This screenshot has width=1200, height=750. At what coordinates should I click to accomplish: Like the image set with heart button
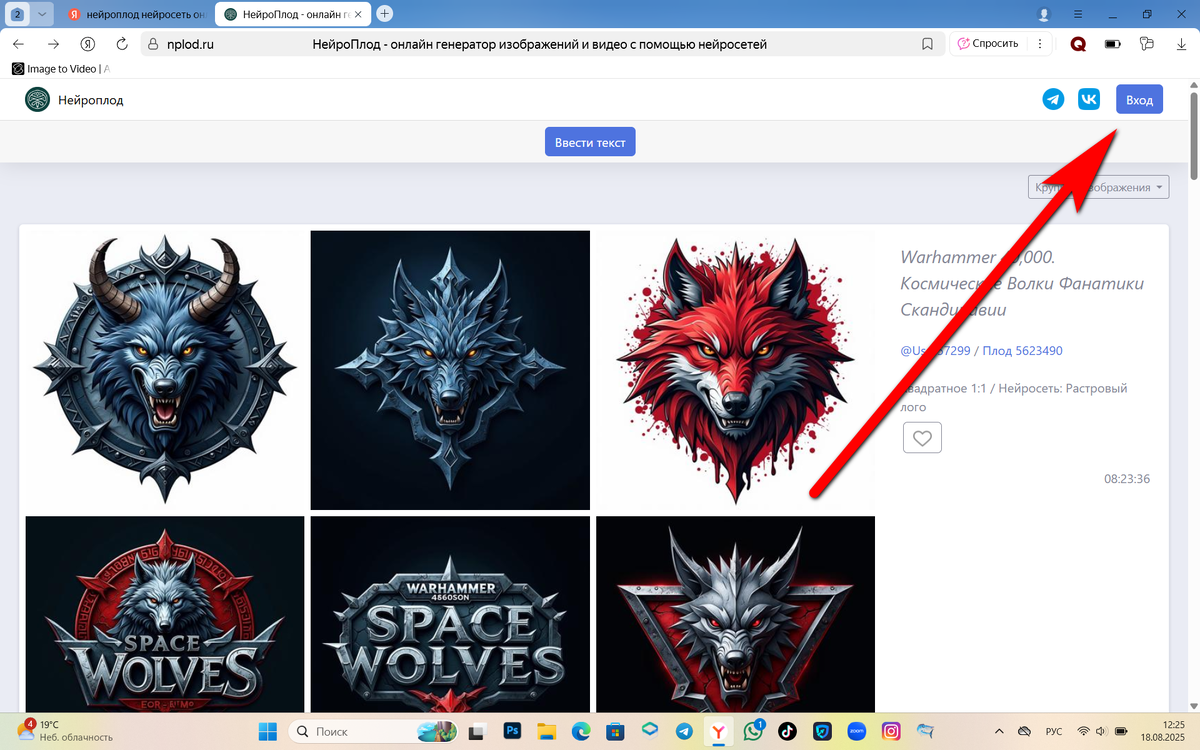click(x=922, y=438)
